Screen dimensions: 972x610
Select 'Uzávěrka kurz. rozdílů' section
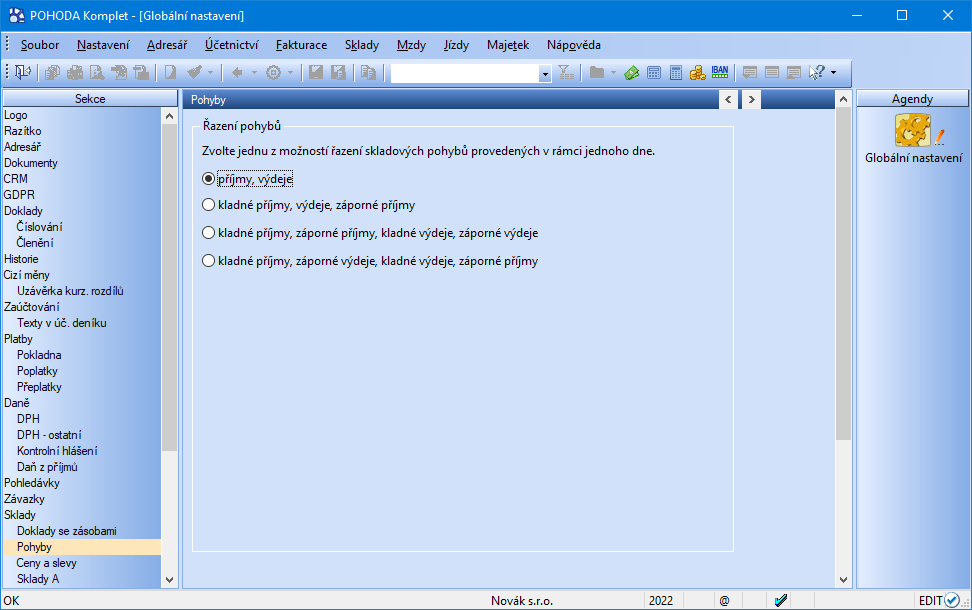point(70,291)
